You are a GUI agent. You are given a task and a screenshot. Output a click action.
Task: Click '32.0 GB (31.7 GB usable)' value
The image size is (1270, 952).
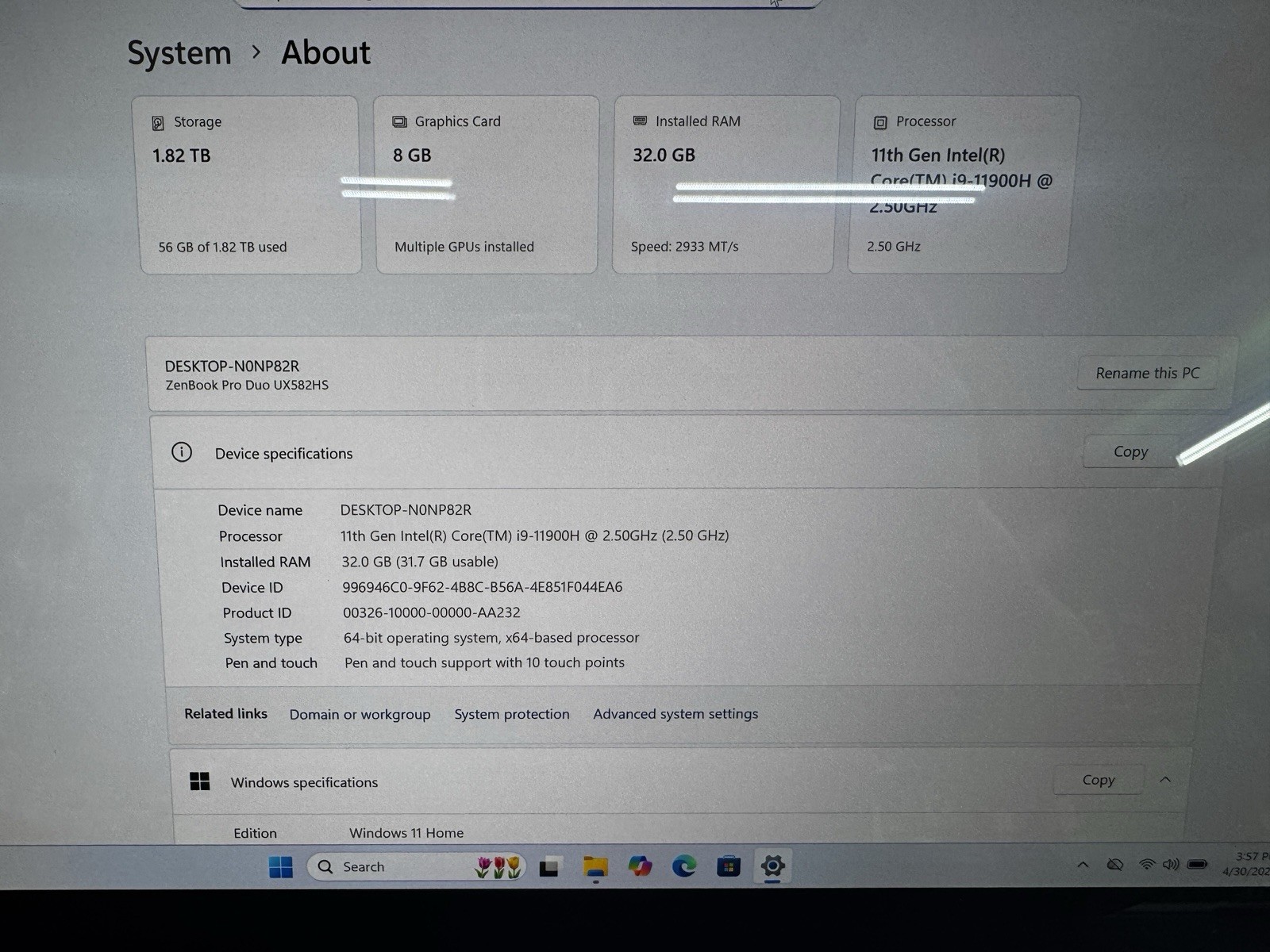[x=420, y=562]
